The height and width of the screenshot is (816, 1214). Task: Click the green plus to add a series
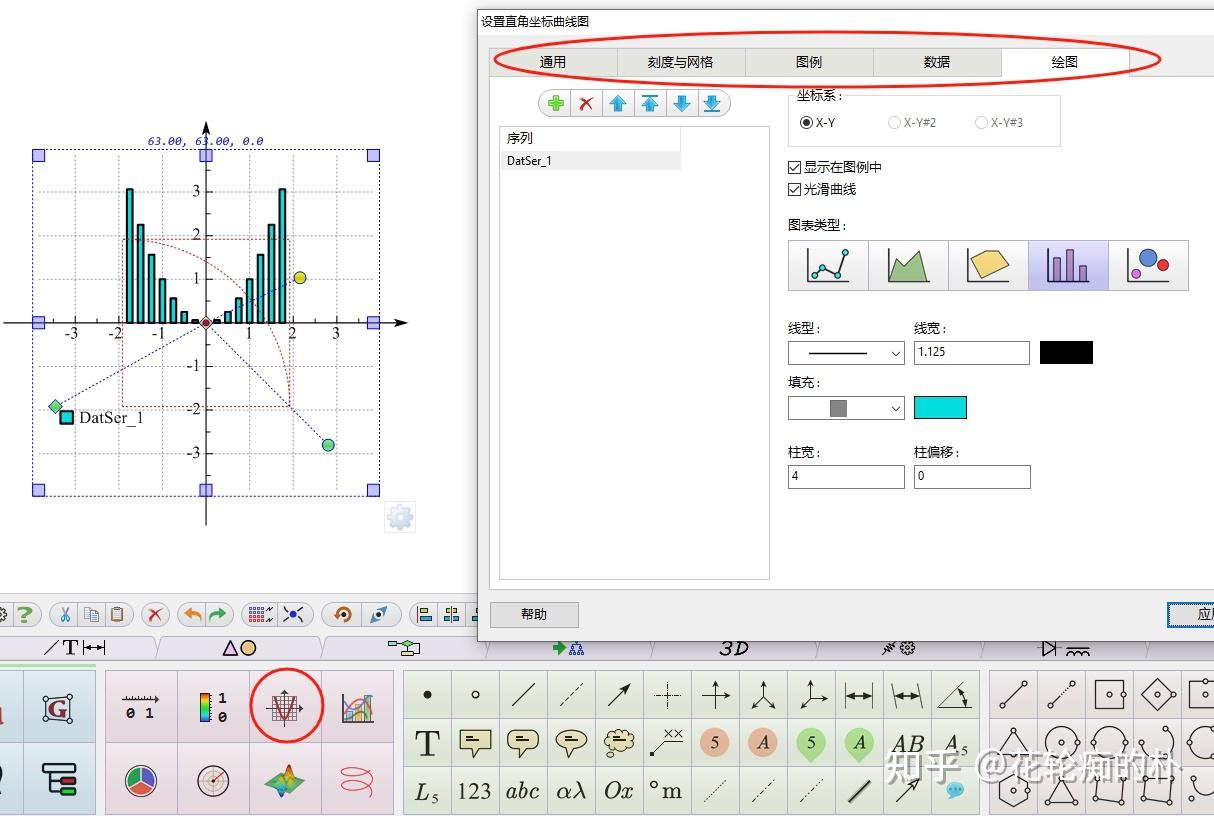555,102
